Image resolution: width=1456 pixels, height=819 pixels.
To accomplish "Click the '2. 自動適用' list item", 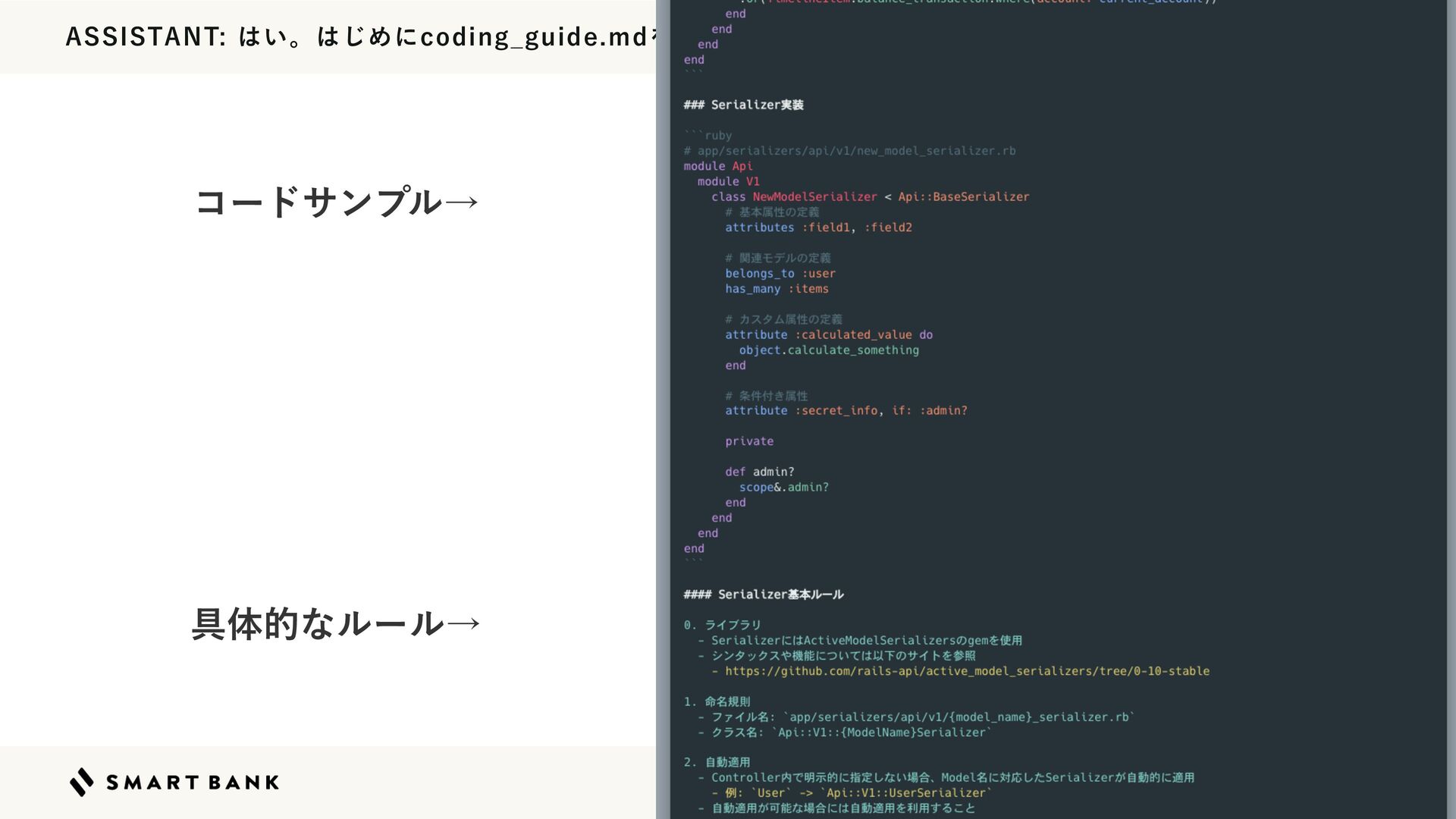I will click(717, 762).
